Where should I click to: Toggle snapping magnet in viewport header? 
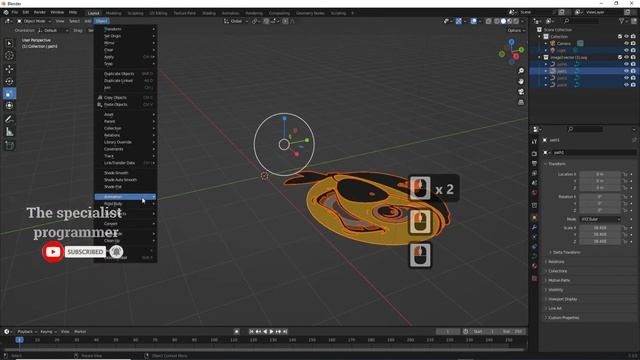coord(266,21)
